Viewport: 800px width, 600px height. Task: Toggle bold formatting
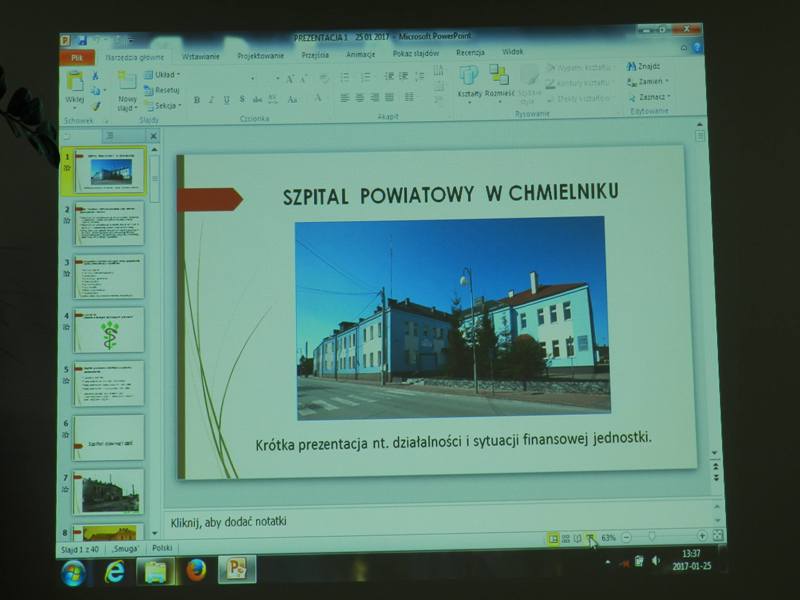pyautogui.click(x=197, y=101)
